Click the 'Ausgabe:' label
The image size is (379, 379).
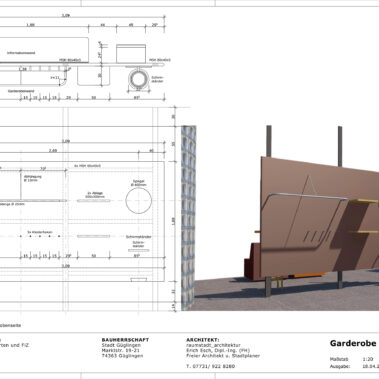pyautogui.click(x=340, y=366)
